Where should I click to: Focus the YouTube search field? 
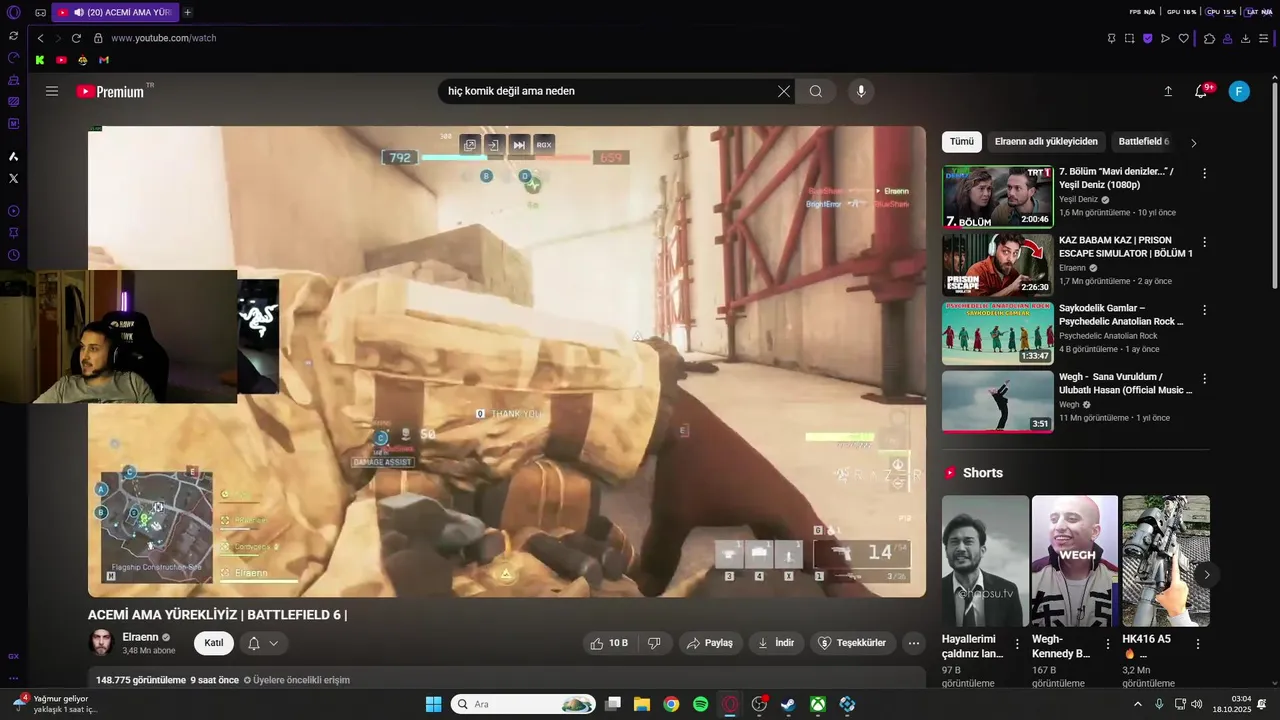coord(608,91)
